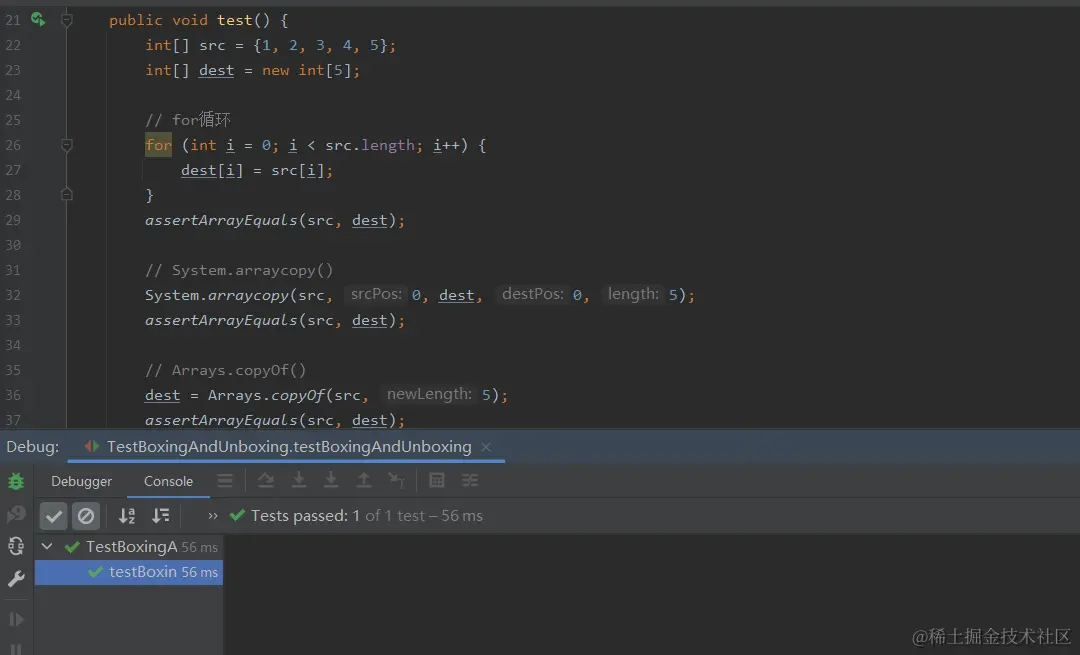Viewport: 1080px width, 655px height.
Task: Collapse the TestBoxingA tree node
Action: 47,547
